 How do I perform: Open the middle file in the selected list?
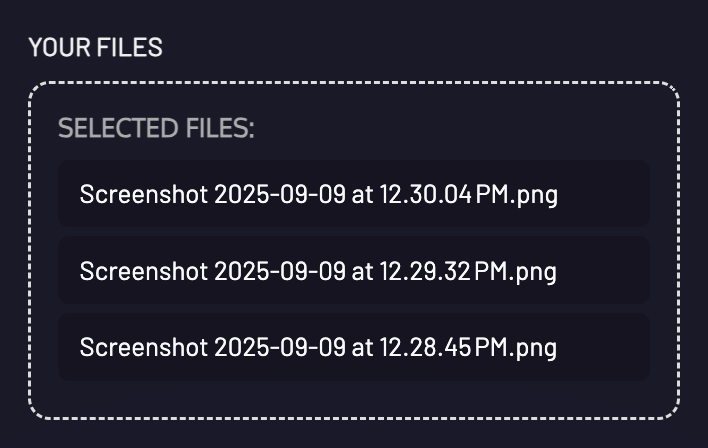click(318, 271)
